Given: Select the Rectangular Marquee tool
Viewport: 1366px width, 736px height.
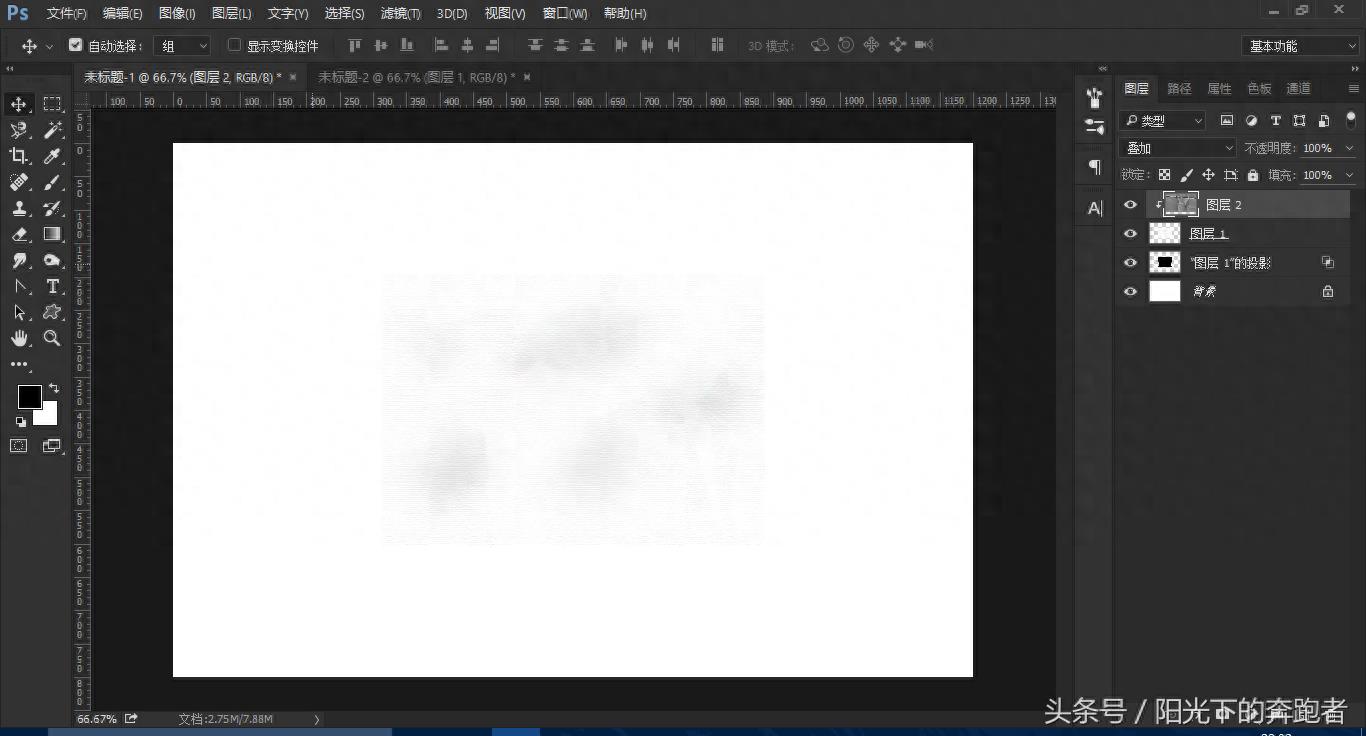Looking at the screenshot, I should [52, 104].
